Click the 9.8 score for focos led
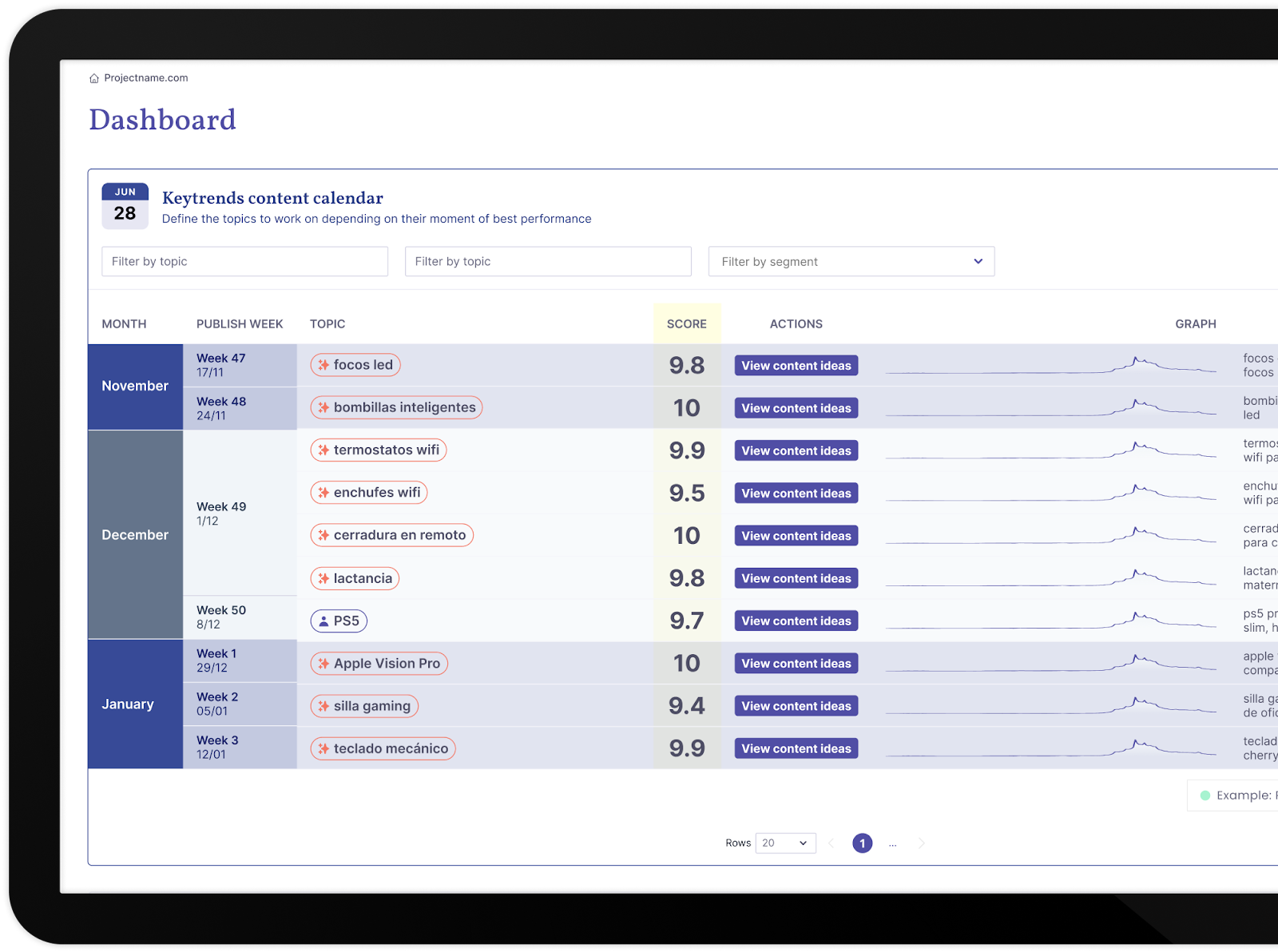This screenshot has width=1278, height=952. (687, 366)
